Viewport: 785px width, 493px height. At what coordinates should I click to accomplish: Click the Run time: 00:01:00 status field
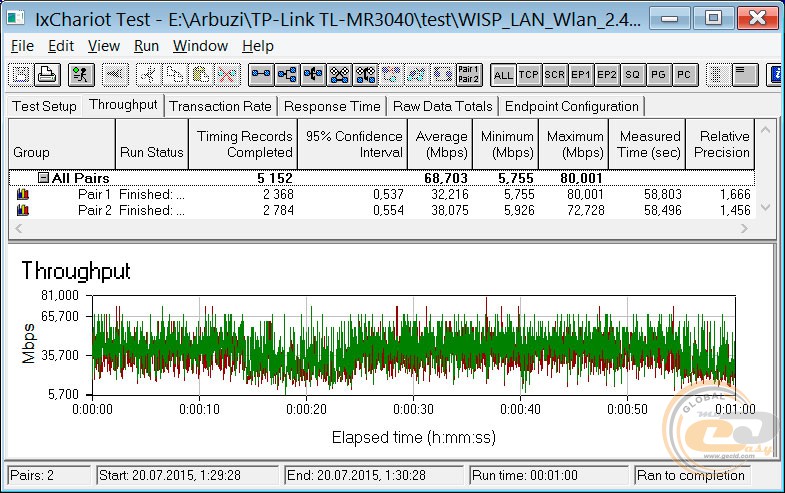coord(549,475)
